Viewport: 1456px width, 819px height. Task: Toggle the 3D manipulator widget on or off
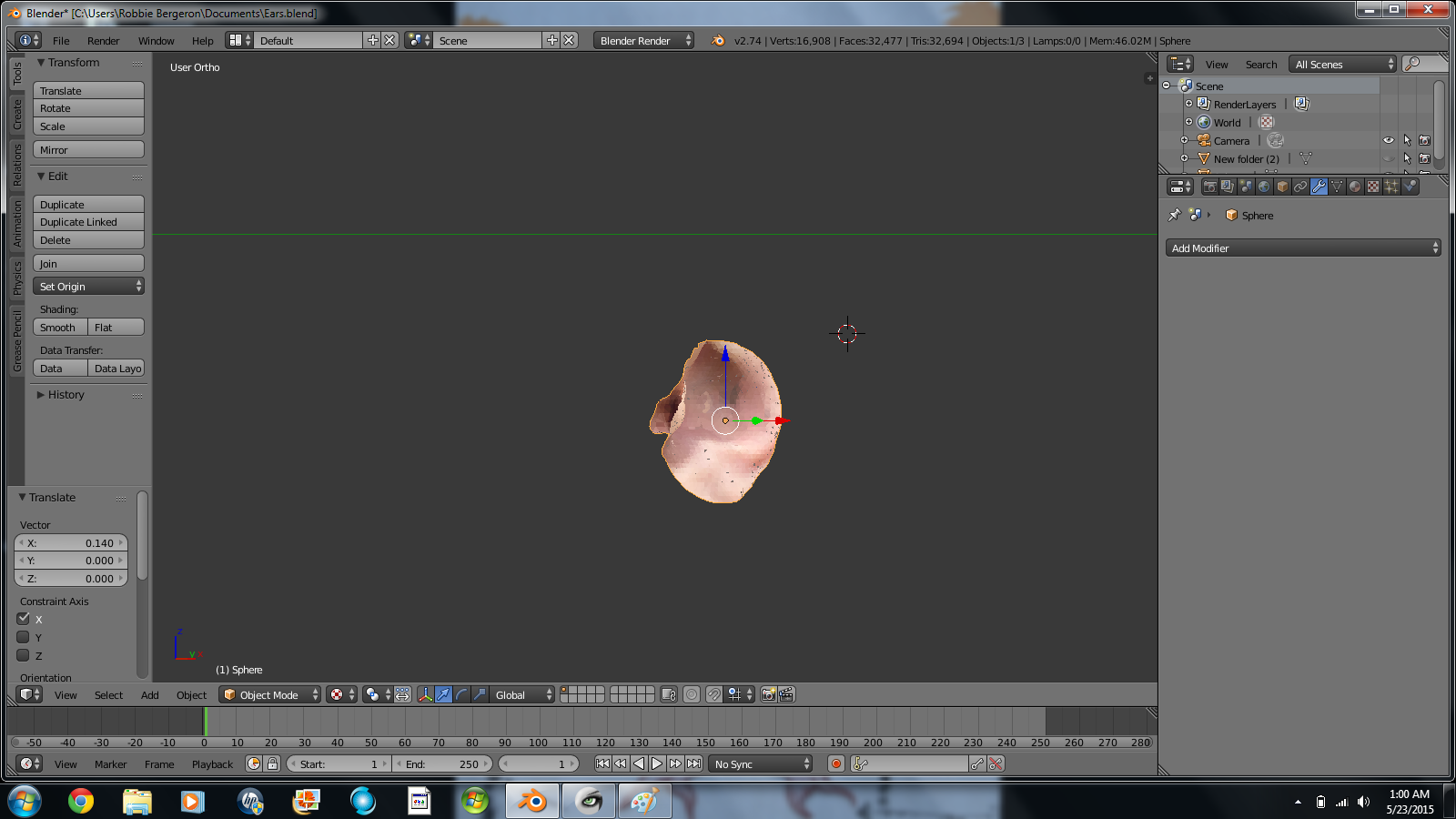[x=425, y=694]
